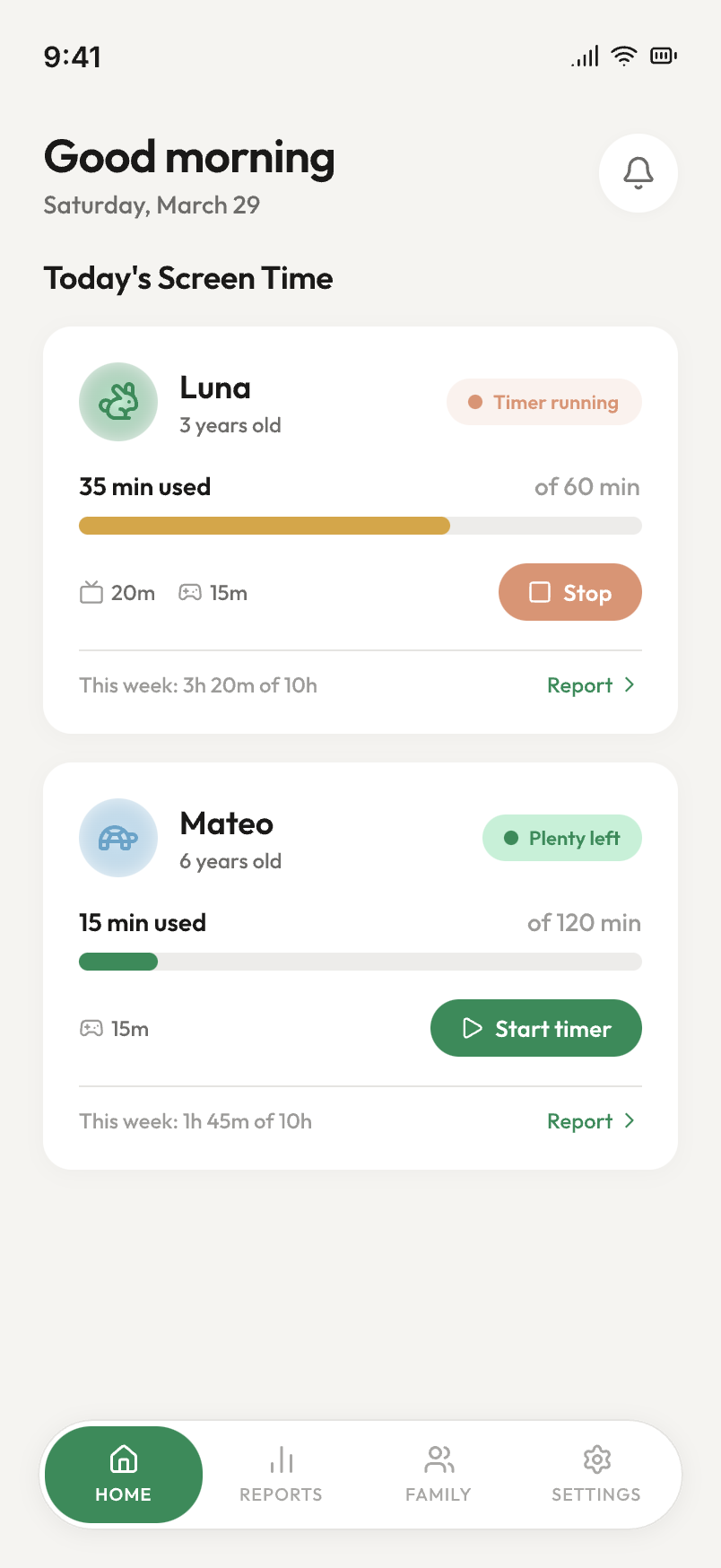Open Luna's weekly Report chevron
This screenshot has height=1568, width=721.
630,685
